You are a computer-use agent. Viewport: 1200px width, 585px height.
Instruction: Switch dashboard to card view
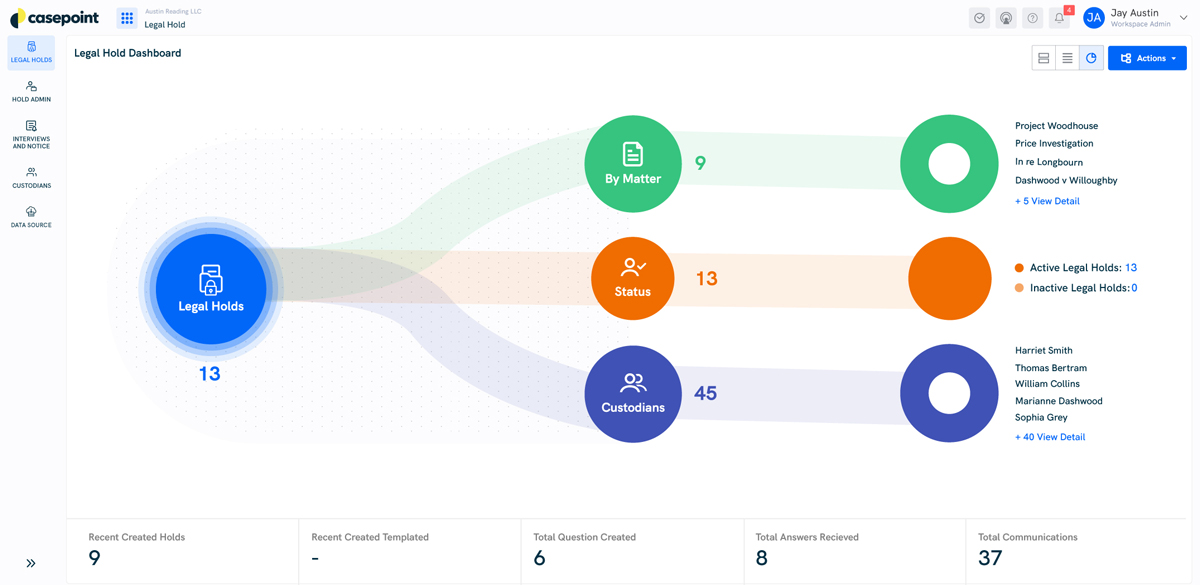[1043, 57]
